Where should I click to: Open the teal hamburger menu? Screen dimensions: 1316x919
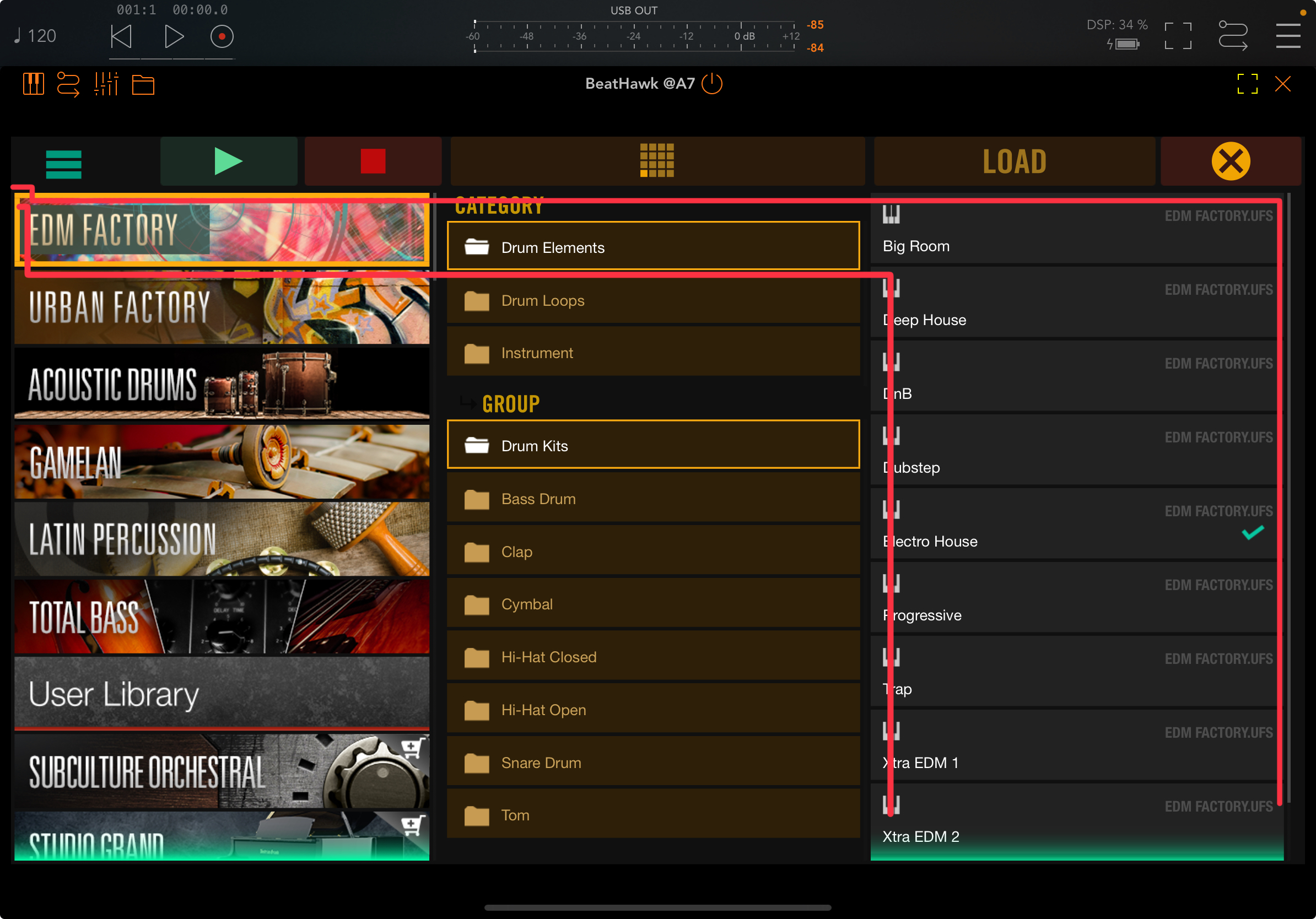coord(63,164)
